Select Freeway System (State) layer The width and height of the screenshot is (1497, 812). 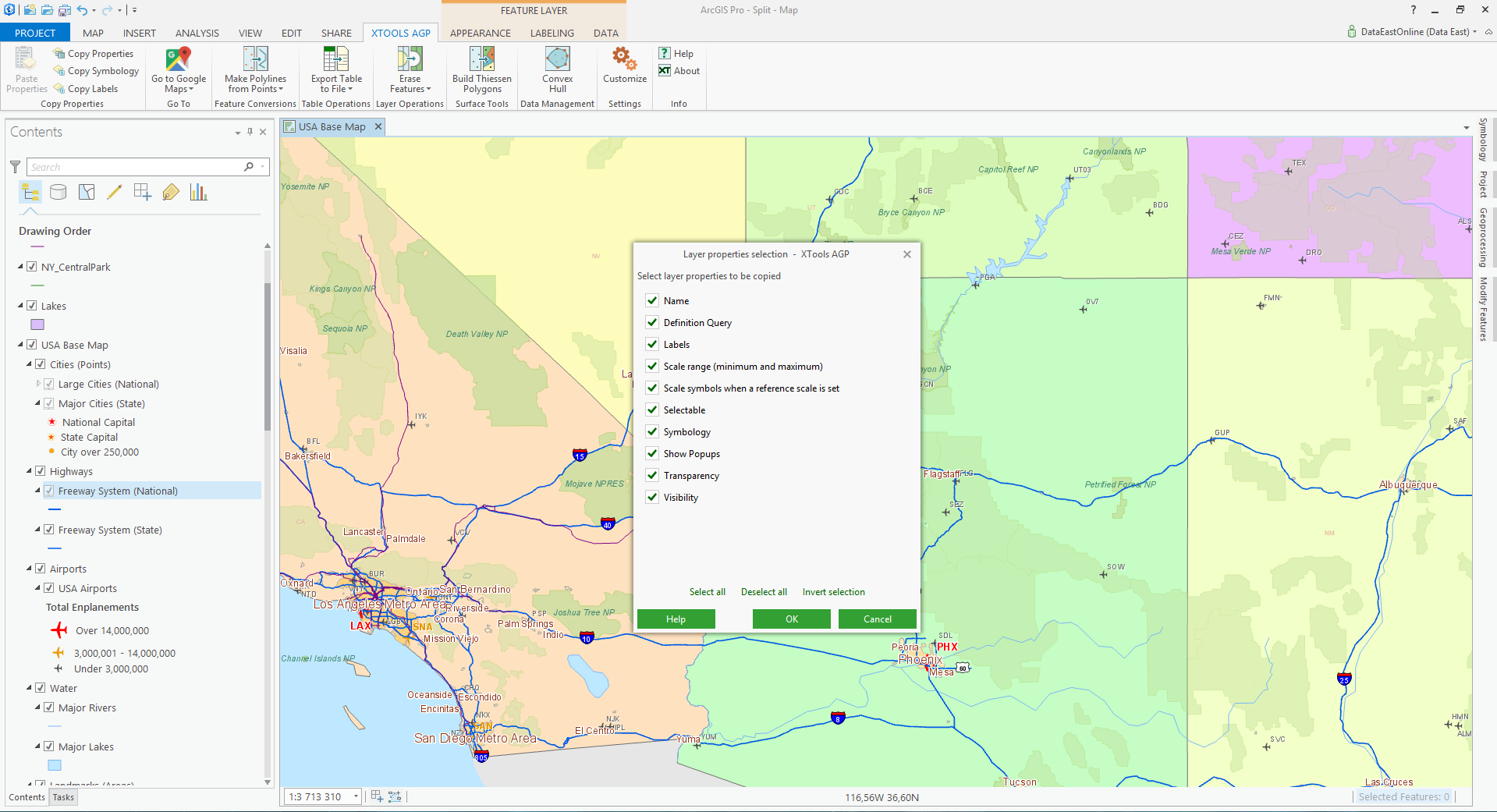click(110, 530)
